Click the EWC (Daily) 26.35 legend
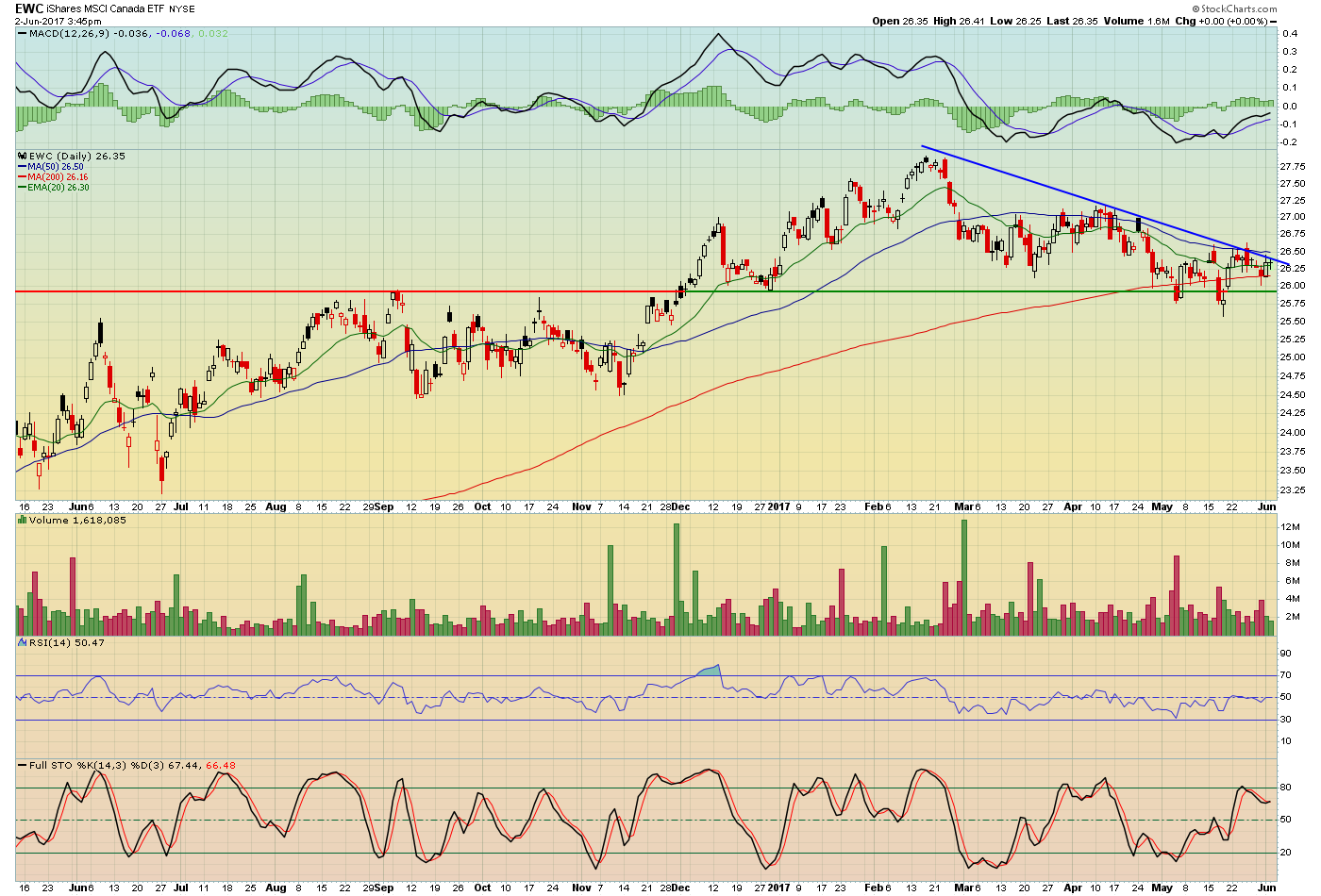The height and width of the screenshot is (896, 1321). point(72,156)
